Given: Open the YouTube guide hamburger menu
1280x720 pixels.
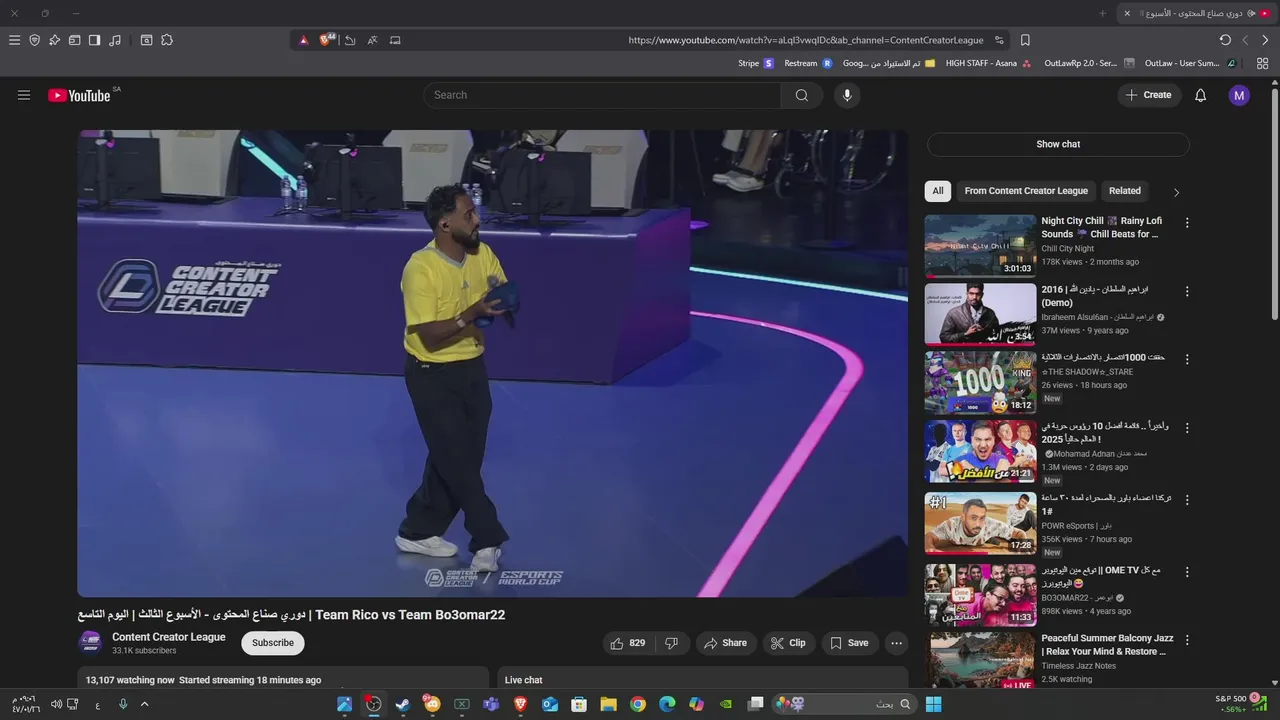Looking at the screenshot, I should click(x=24, y=95).
